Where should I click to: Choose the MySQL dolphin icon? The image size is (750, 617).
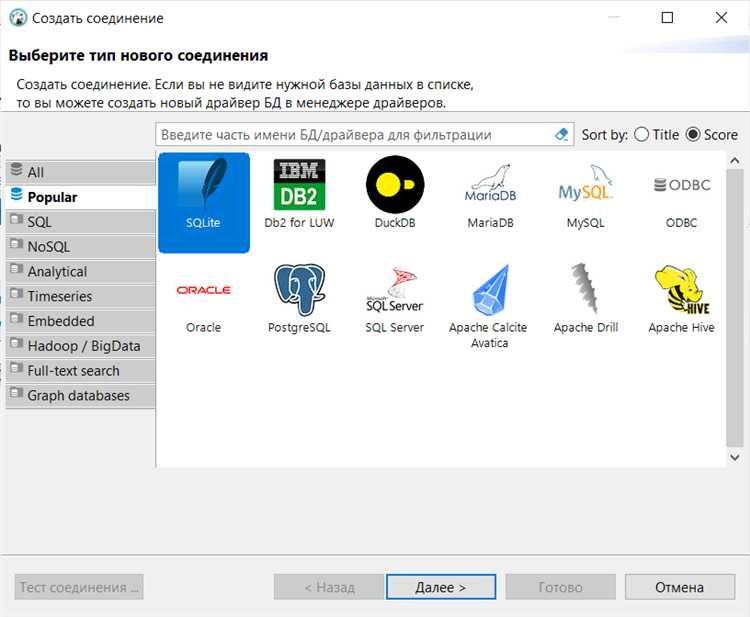pos(585,183)
